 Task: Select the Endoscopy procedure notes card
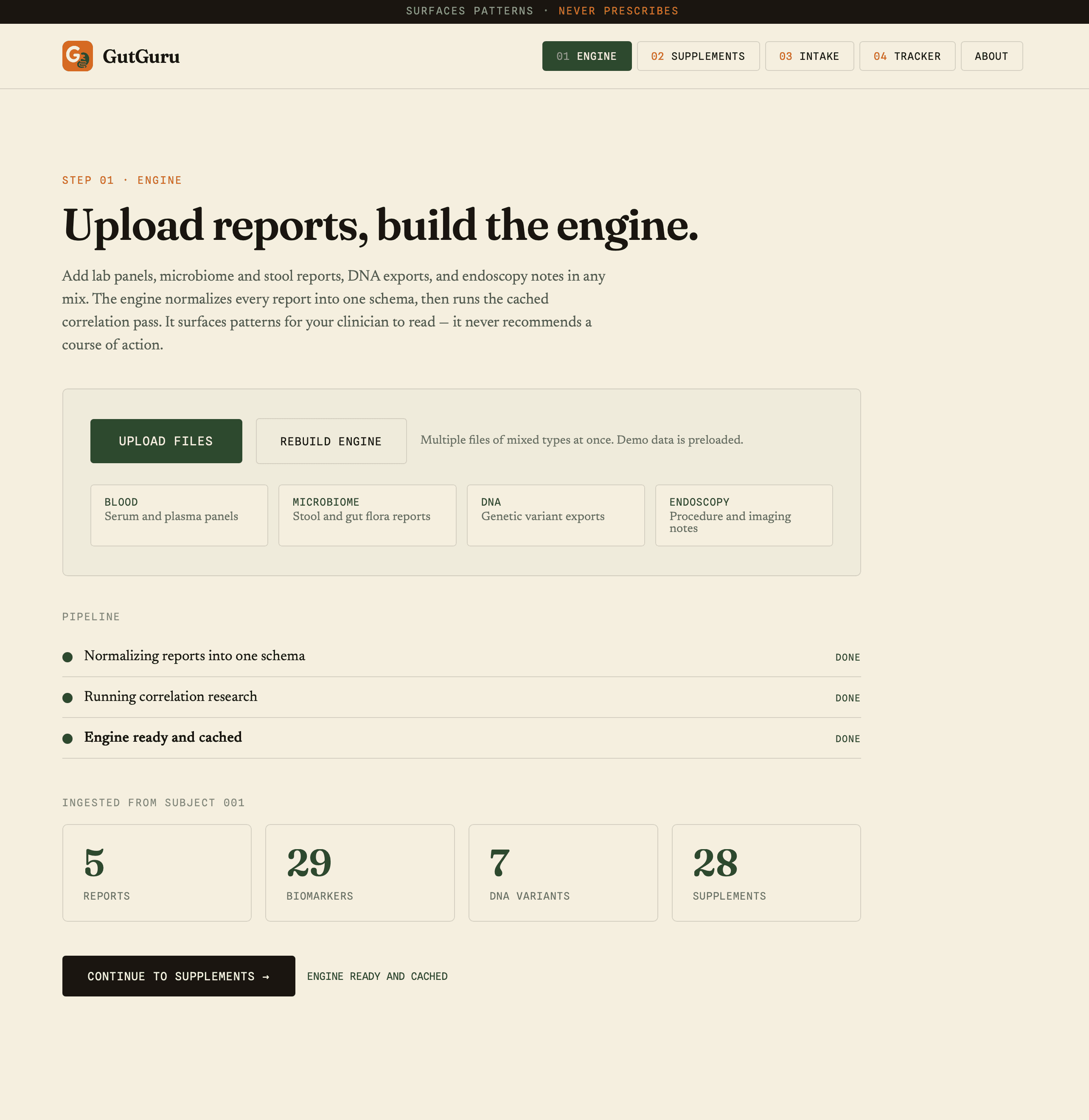pyautogui.click(x=744, y=515)
